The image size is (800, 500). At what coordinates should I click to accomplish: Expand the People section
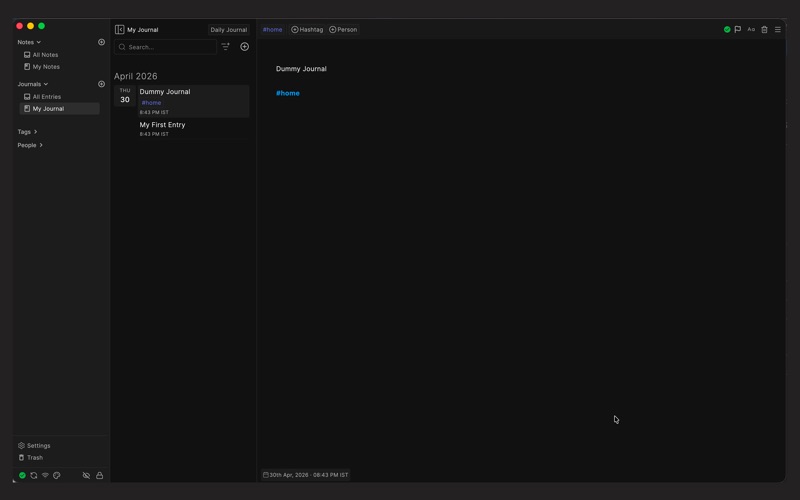(30, 145)
